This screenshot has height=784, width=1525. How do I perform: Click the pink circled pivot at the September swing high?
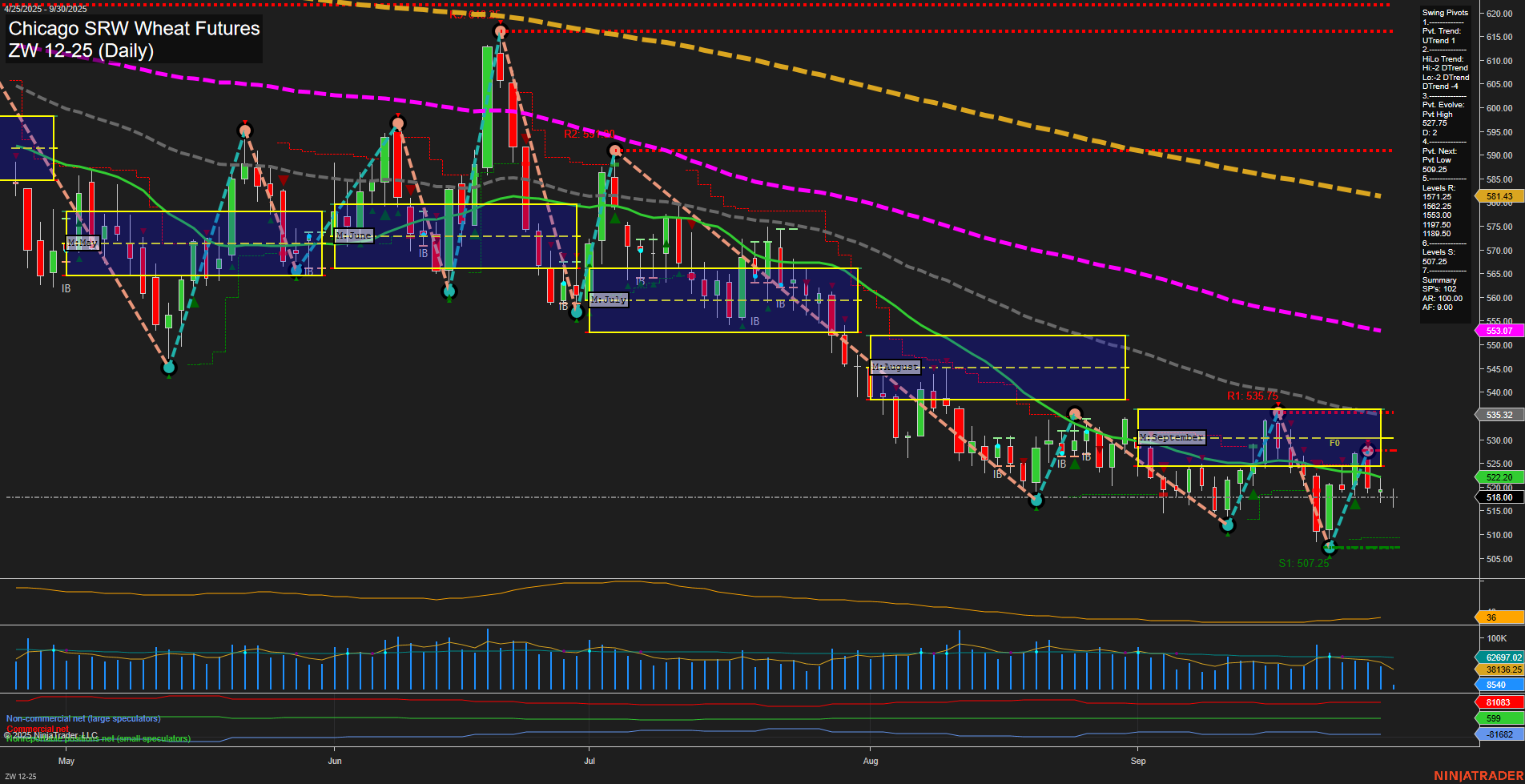[x=1278, y=413]
